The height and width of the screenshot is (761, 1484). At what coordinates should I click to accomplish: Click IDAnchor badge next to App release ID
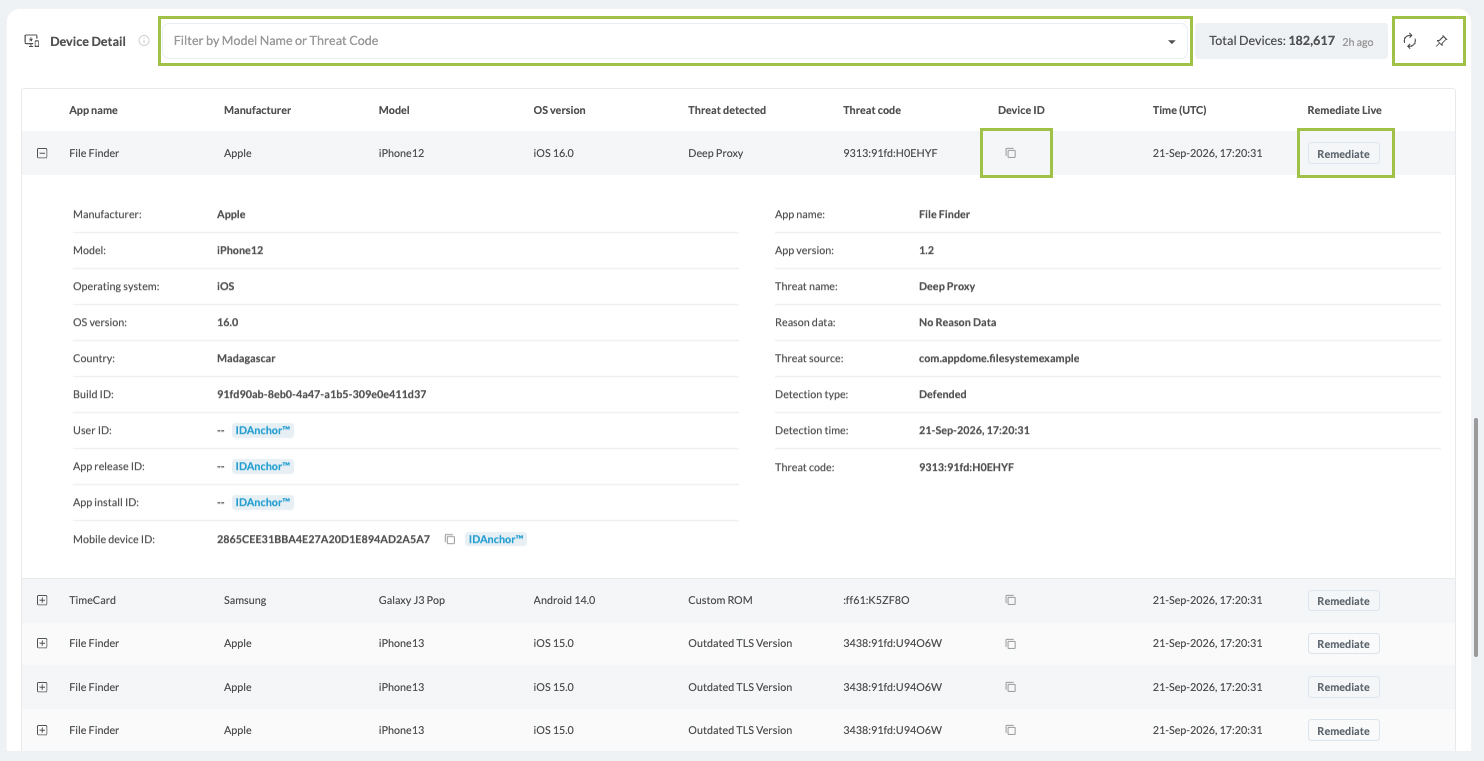[263, 466]
